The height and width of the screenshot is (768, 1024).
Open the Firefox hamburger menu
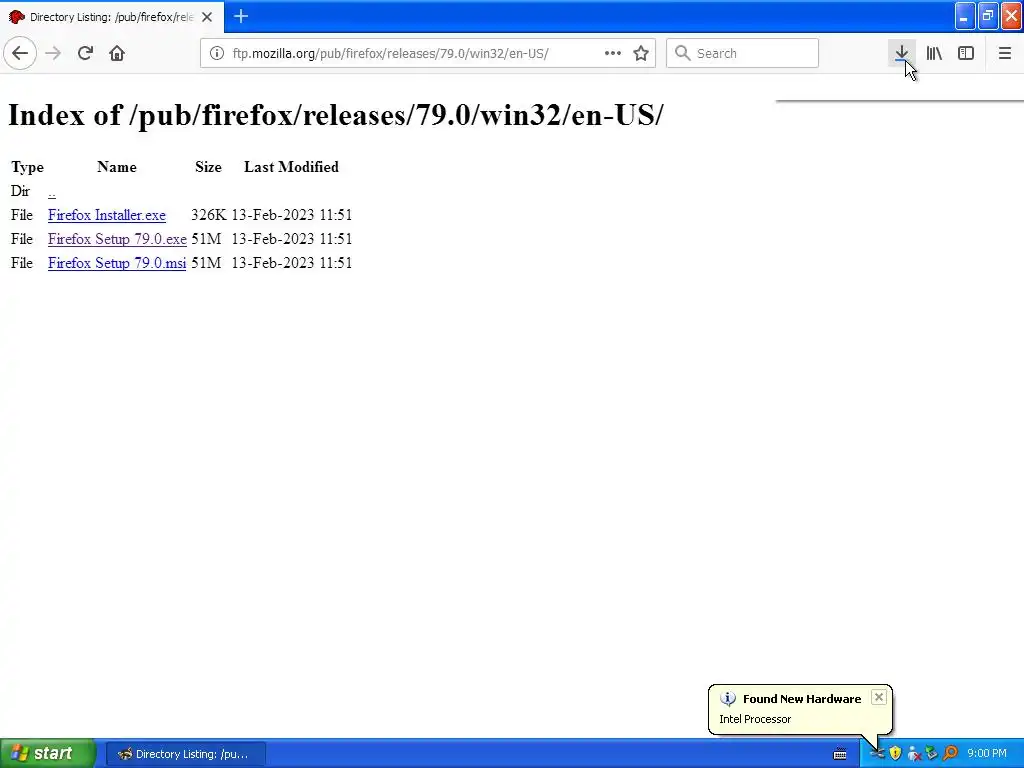tap(1004, 54)
